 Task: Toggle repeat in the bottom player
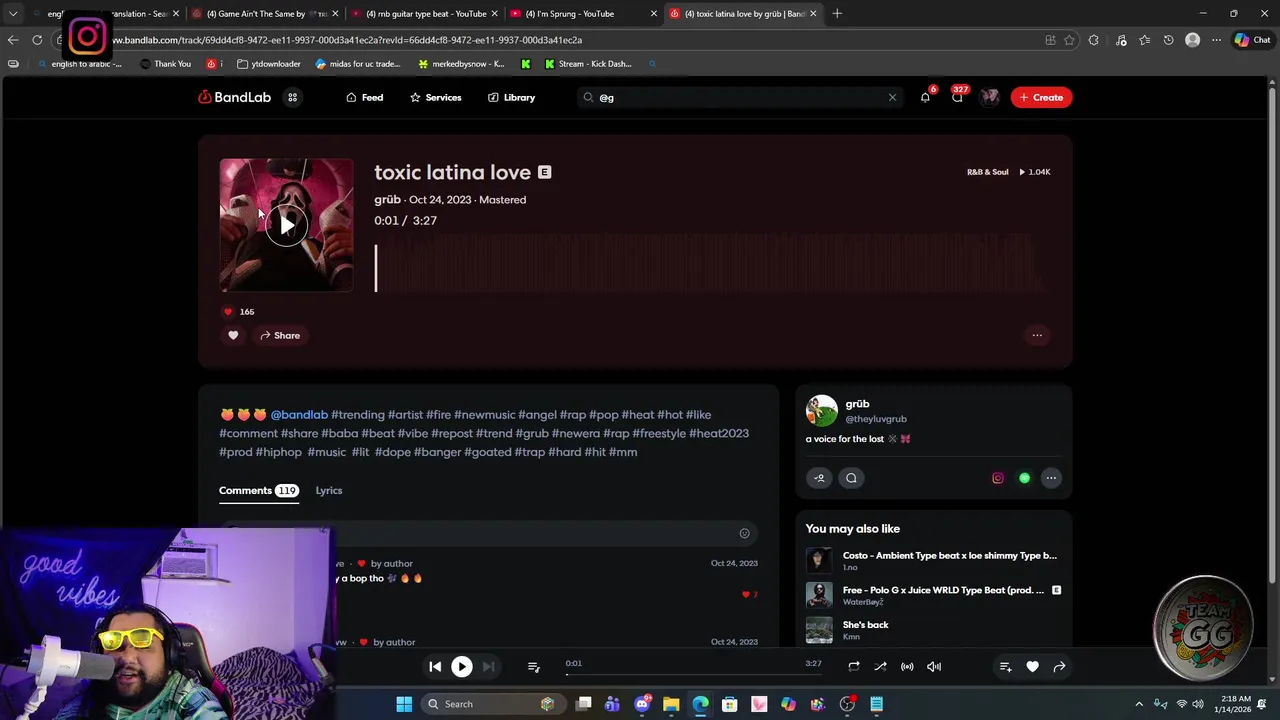(x=853, y=667)
